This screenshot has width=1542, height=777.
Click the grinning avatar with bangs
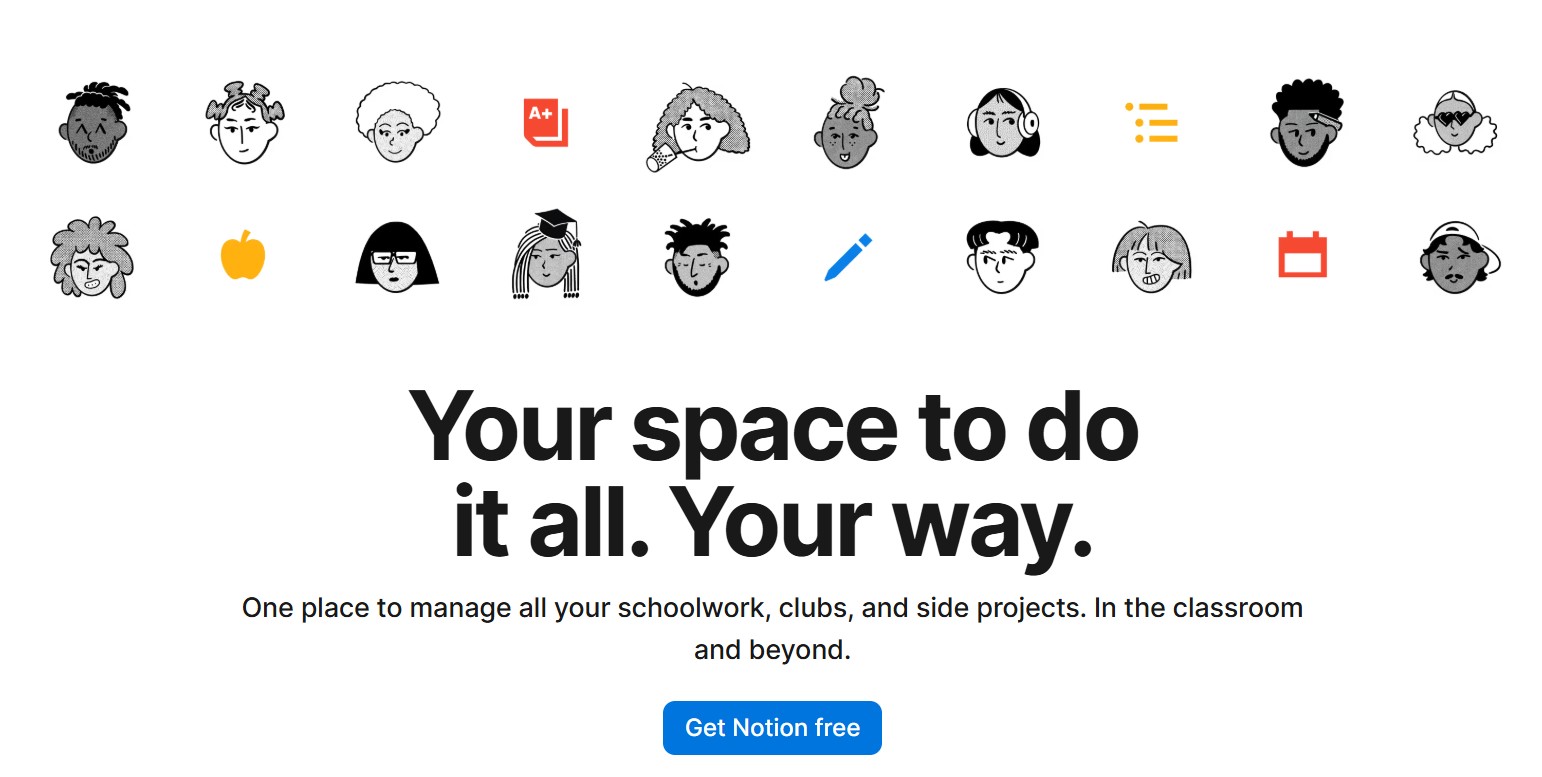pos(1152,258)
